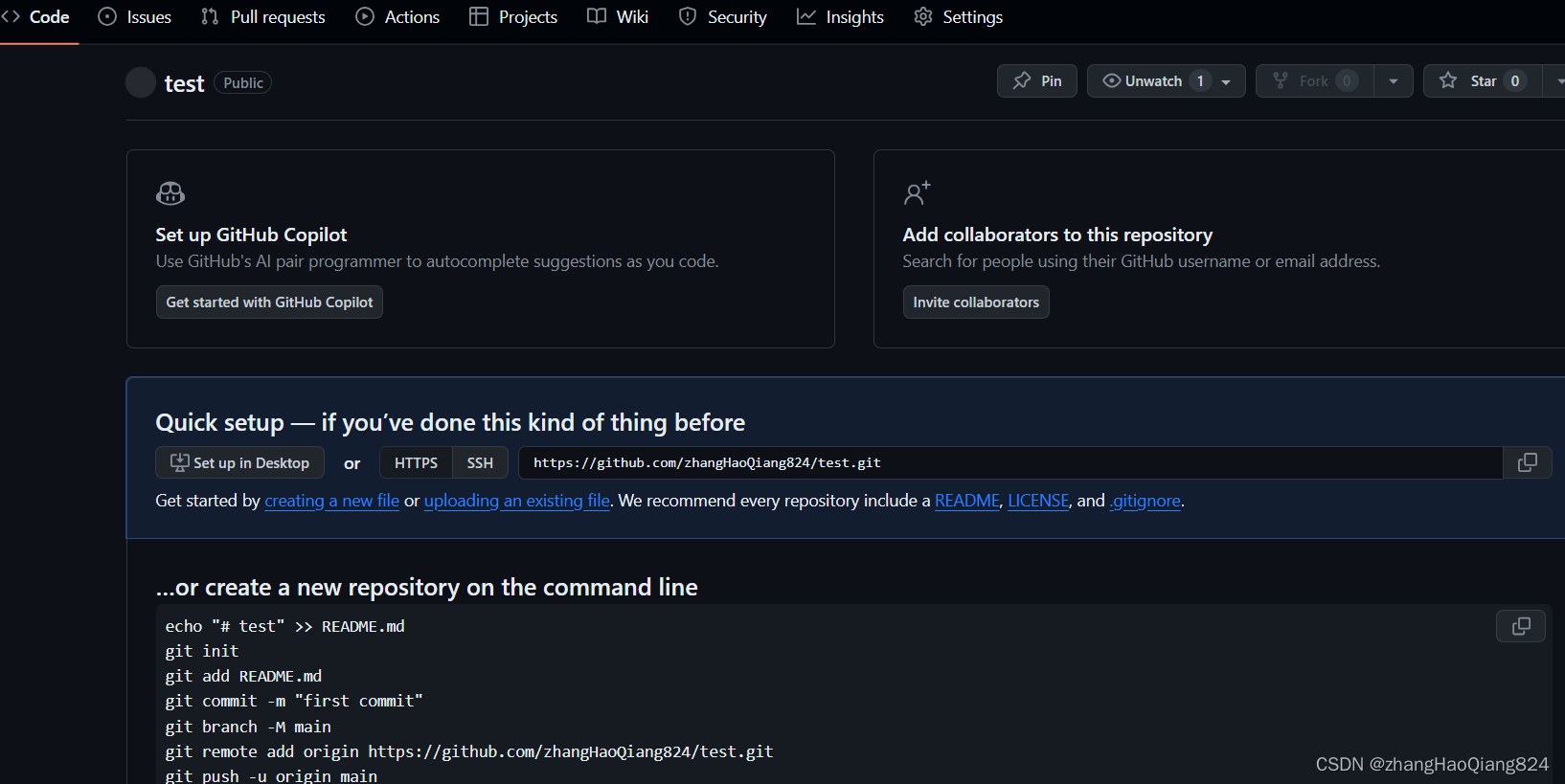Open the .gitignore link
This screenshot has width=1565, height=784.
point(1145,501)
